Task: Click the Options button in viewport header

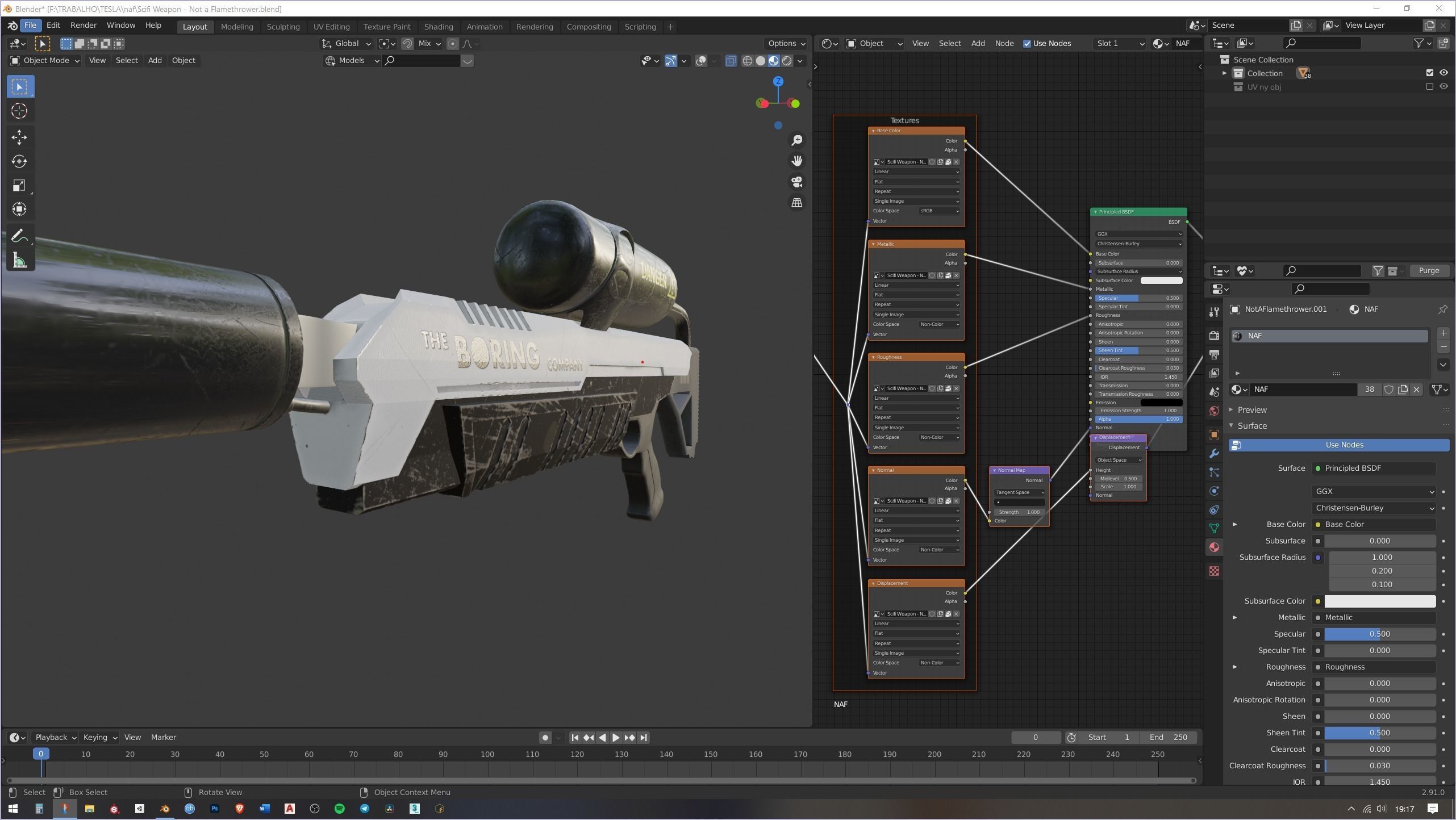Action: [786, 44]
